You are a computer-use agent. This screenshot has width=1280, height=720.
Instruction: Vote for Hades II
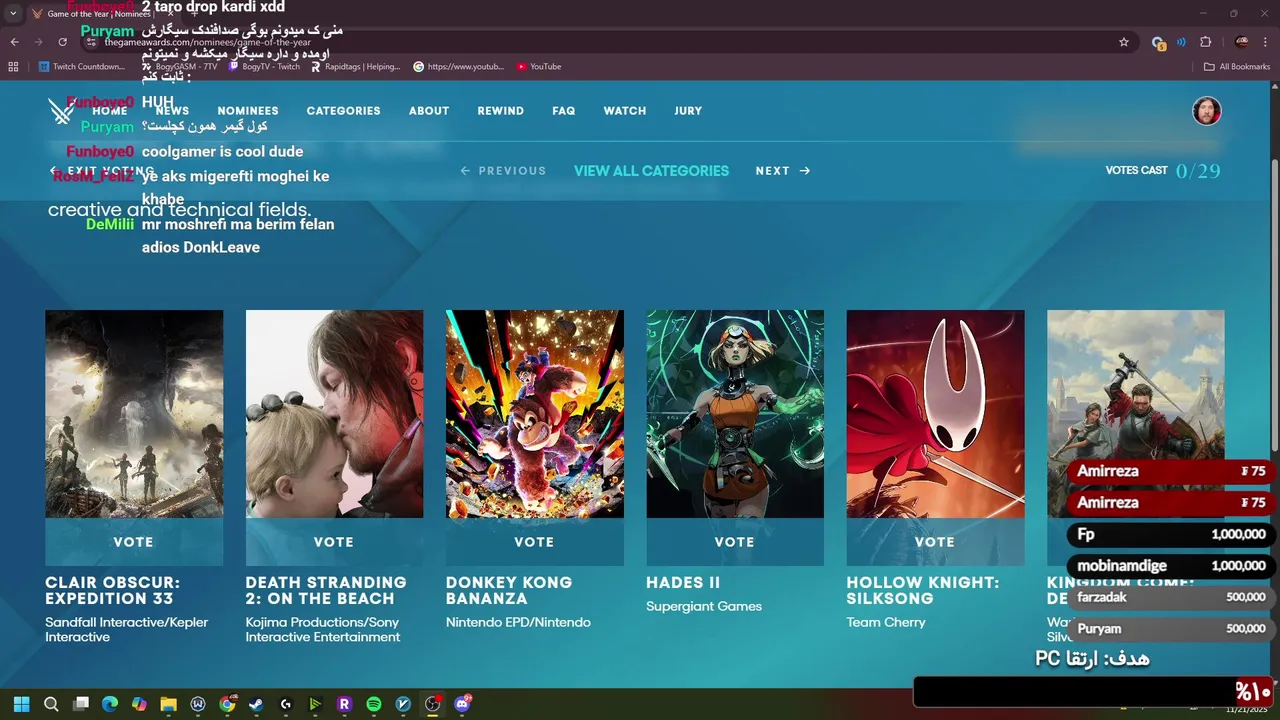735,542
